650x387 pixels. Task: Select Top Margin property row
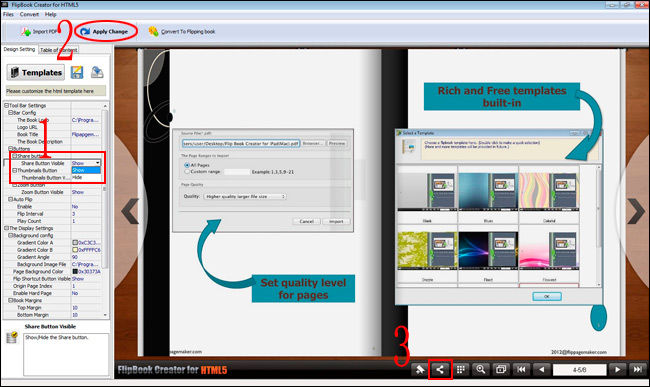point(52,308)
